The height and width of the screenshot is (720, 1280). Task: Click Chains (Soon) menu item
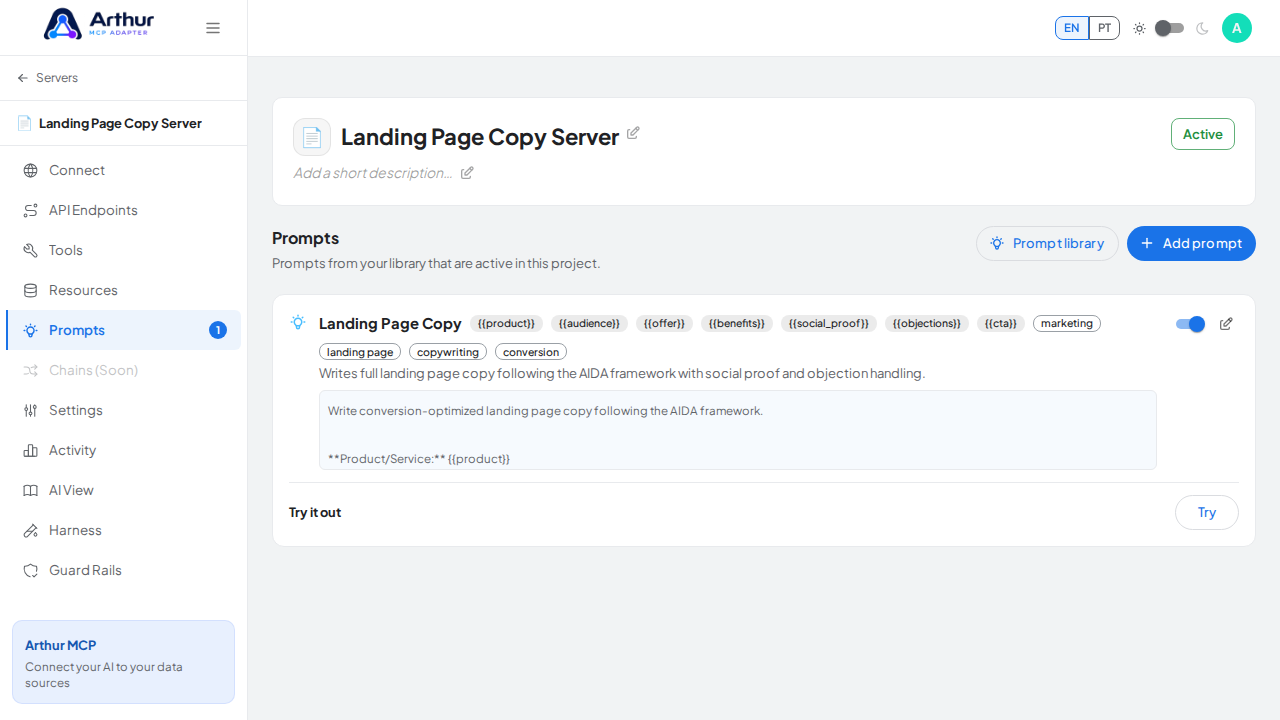click(123, 370)
